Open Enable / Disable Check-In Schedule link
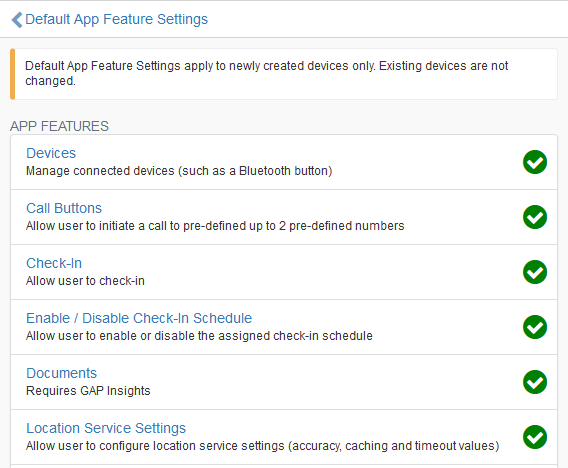 [x=139, y=318]
